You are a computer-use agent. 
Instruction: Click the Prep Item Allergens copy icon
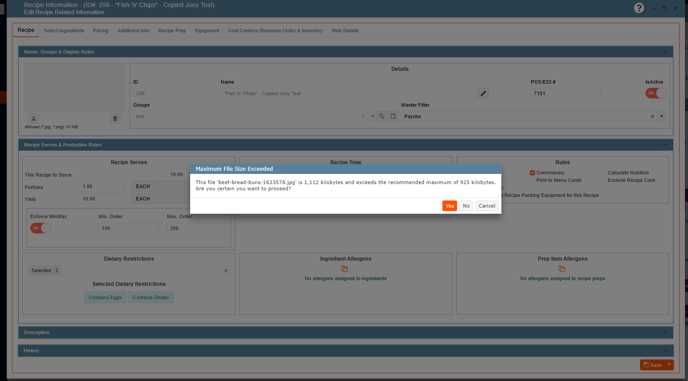pyautogui.click(x=561, y=269)
